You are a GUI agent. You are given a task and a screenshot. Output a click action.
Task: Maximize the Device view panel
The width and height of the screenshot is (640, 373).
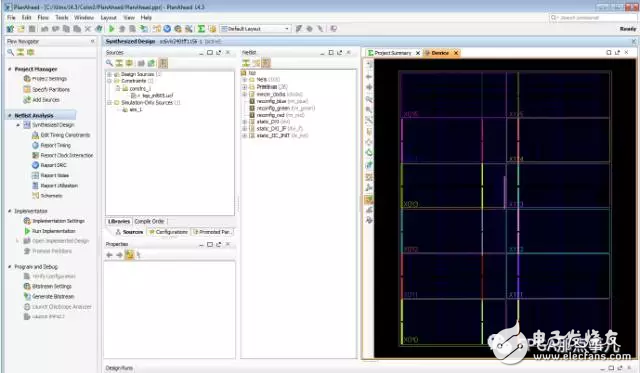click(x=609, y=53)
